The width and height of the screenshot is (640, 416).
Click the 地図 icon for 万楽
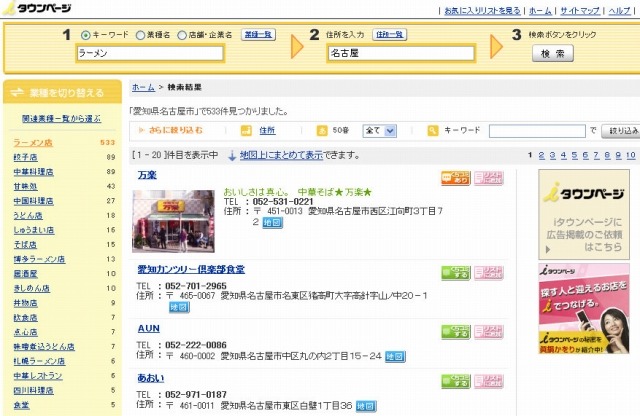272,222
